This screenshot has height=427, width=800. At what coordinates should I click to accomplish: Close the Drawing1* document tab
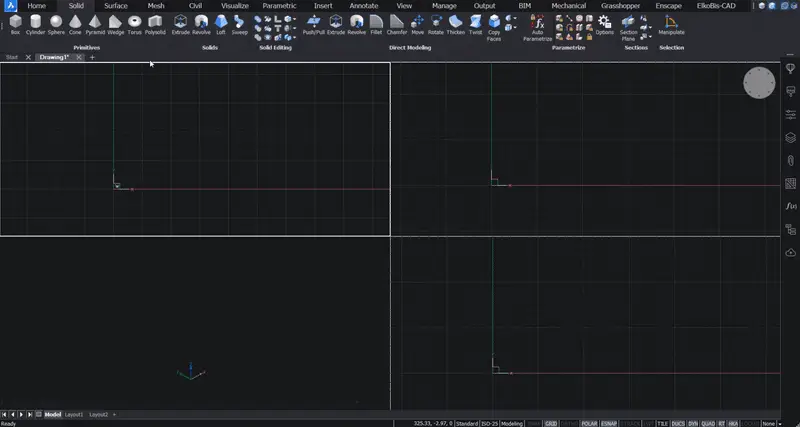(x=79, y=57)
